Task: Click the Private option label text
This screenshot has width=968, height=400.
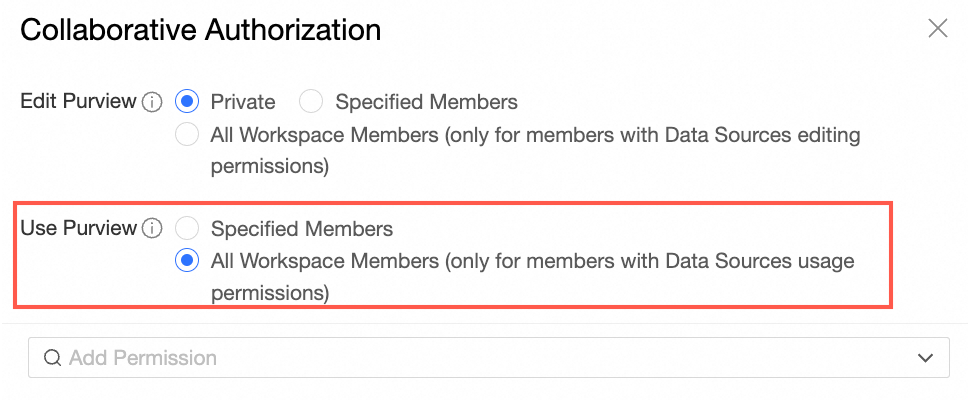Action: [243, 102]
